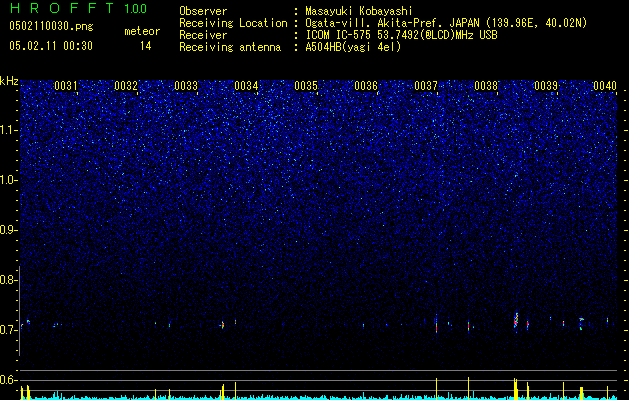Click the 0.8 frequency axis label
Image resolution: width=629 pixels, height=400 pixels.
9,280
